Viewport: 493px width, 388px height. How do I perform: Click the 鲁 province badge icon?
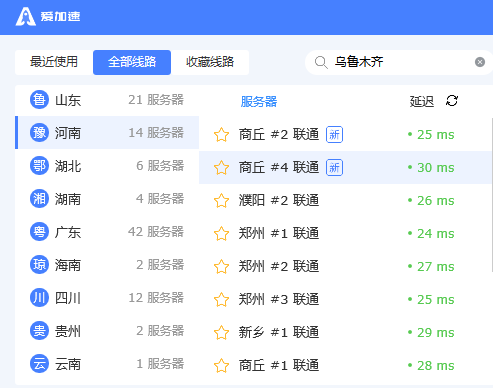[x=39, y=100]
